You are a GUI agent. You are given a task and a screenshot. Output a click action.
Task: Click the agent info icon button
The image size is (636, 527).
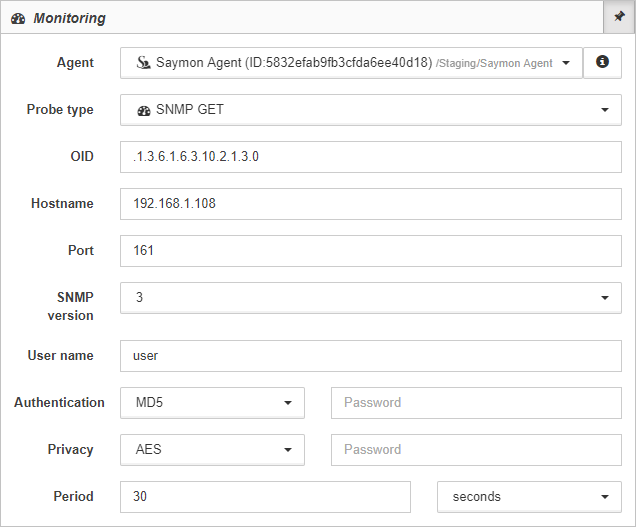(x=602, y=62)
